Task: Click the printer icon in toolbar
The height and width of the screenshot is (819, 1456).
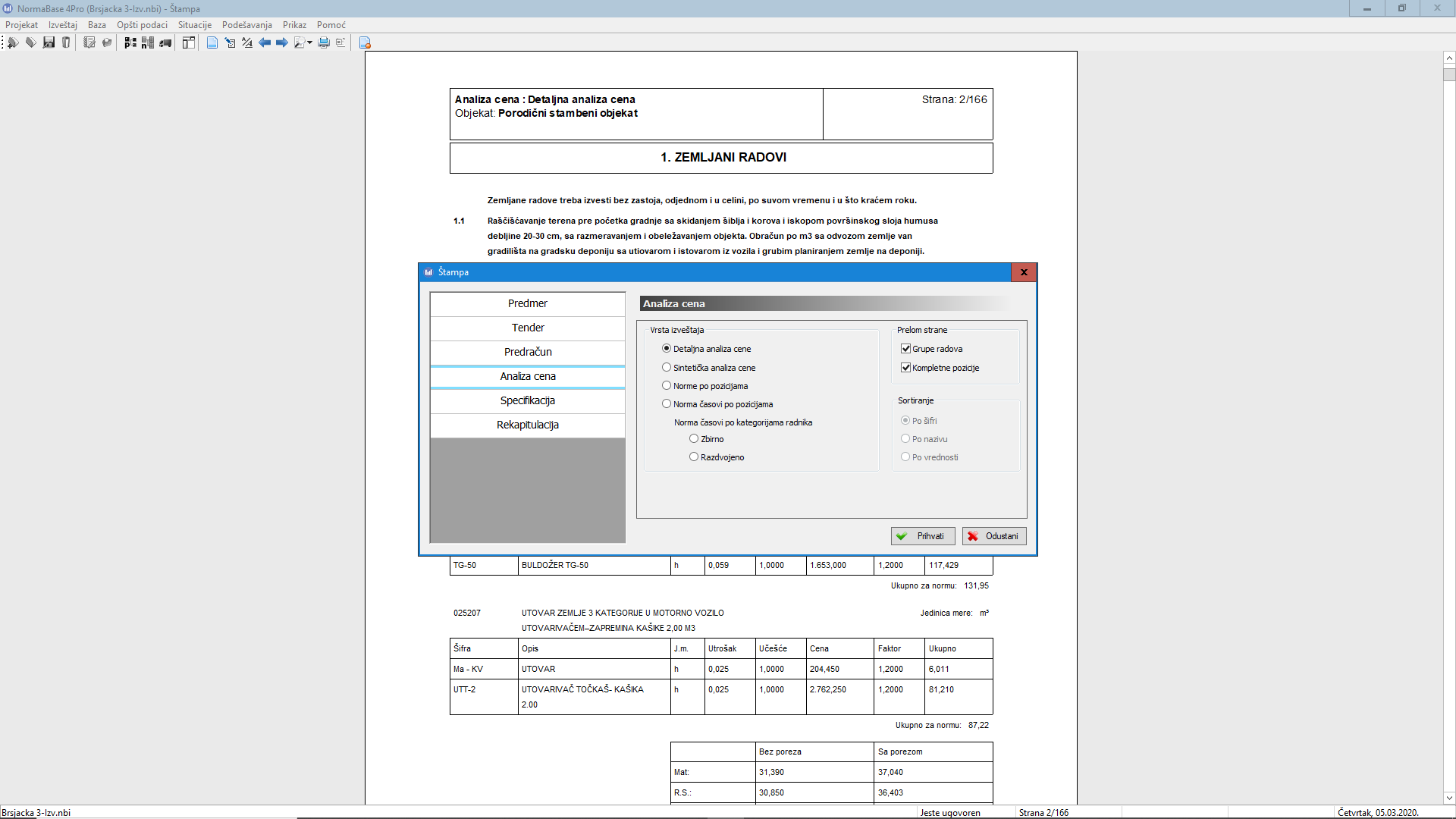Action: (x=324, y=42)
